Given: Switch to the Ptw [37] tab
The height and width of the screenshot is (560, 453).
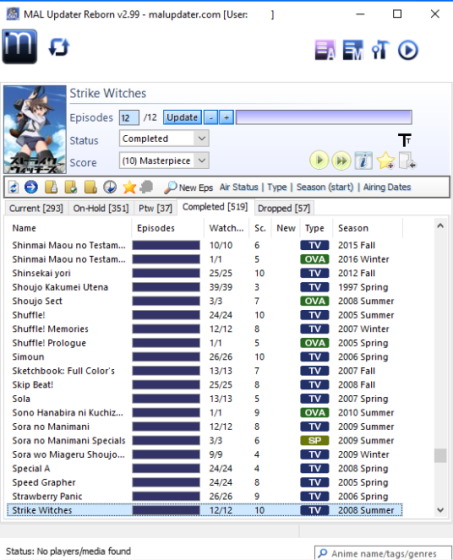Looking at the screenshot, I should (155, 208).
